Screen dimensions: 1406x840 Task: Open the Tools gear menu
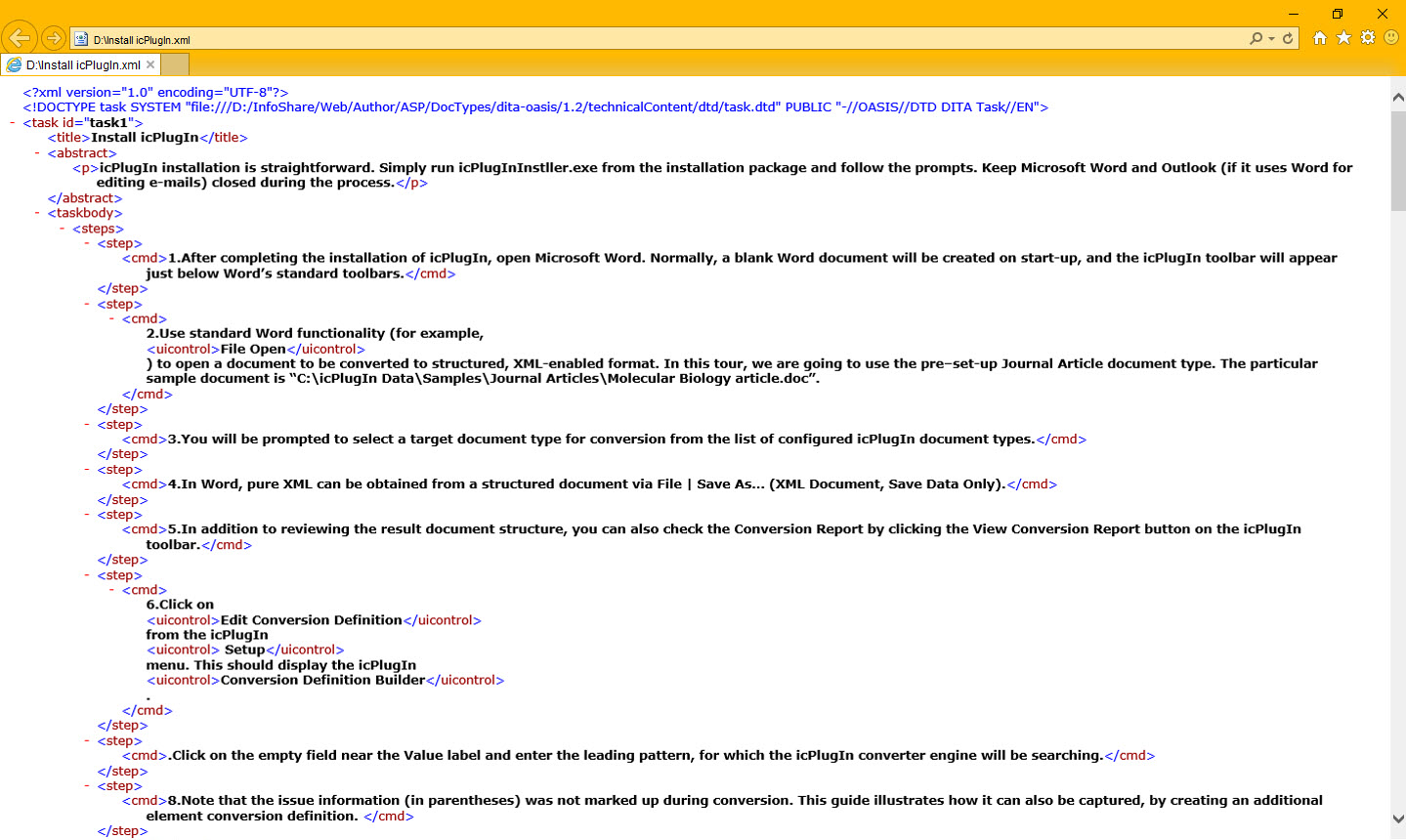(x=1368, y=38)
